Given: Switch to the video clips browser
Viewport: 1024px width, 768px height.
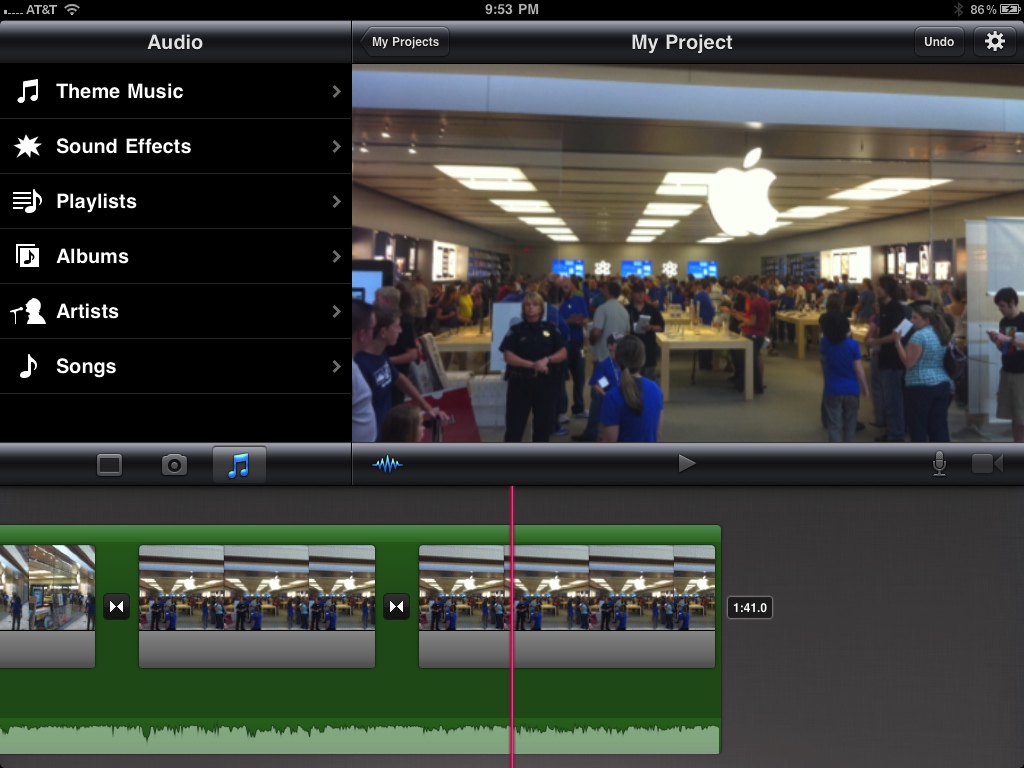Looking at the screenshot, I should pos(109,465).
